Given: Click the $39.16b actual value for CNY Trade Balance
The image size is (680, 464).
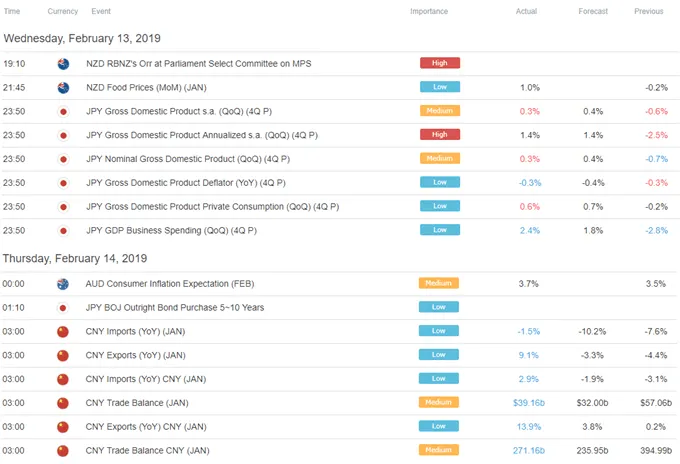Looking at the screenshot, I should click(x=529, y=403).
